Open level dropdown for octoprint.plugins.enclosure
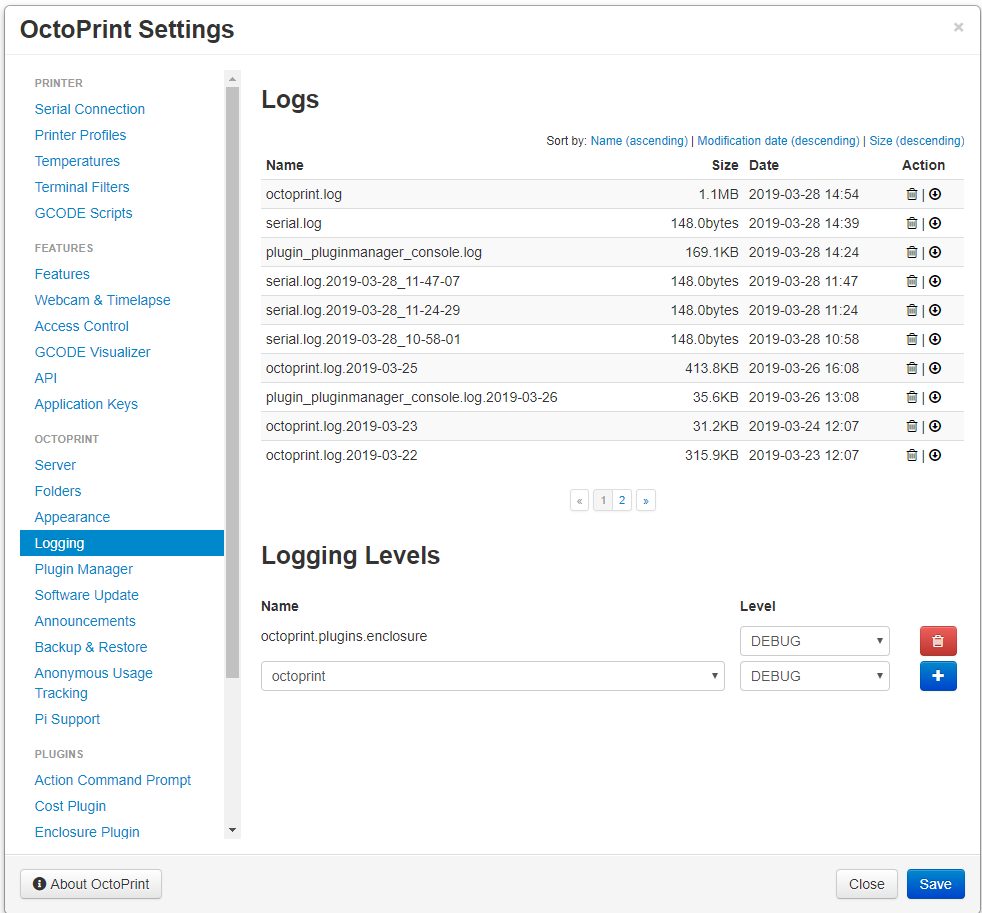This screenshot has width=982, height=913. pyautogui.click(x=815, y=641)
